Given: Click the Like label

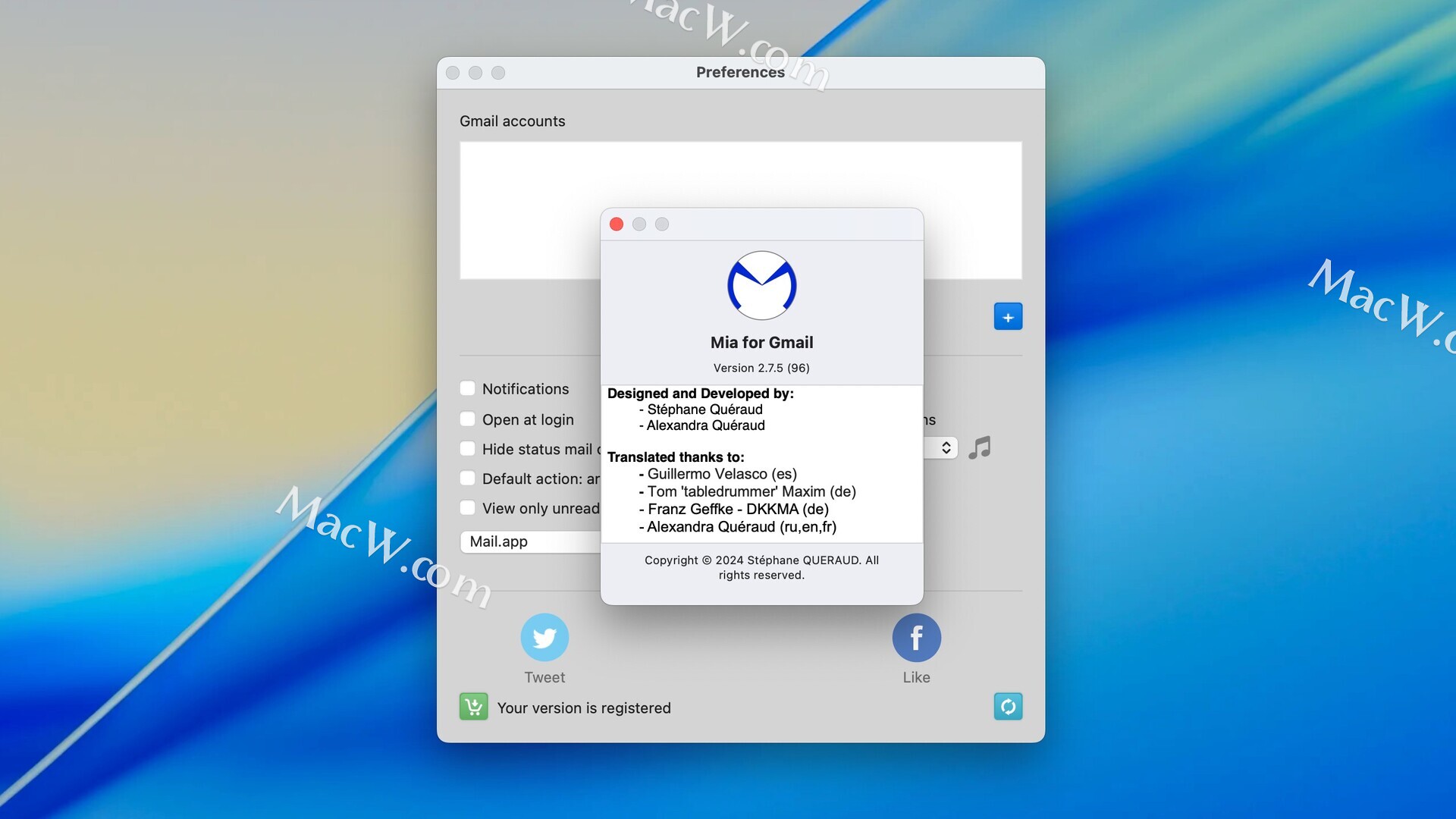Looking at the screenshot, I should (x=916, y=677).
